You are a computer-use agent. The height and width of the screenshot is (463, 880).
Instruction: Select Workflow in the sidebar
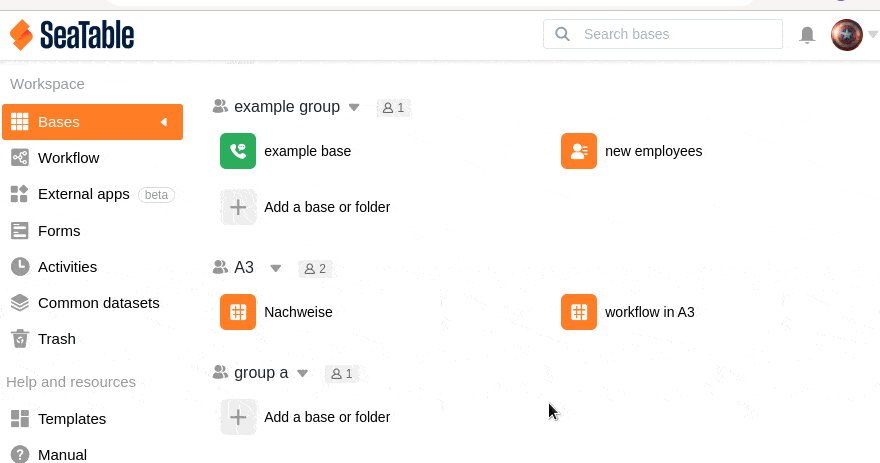coord(68,158)
